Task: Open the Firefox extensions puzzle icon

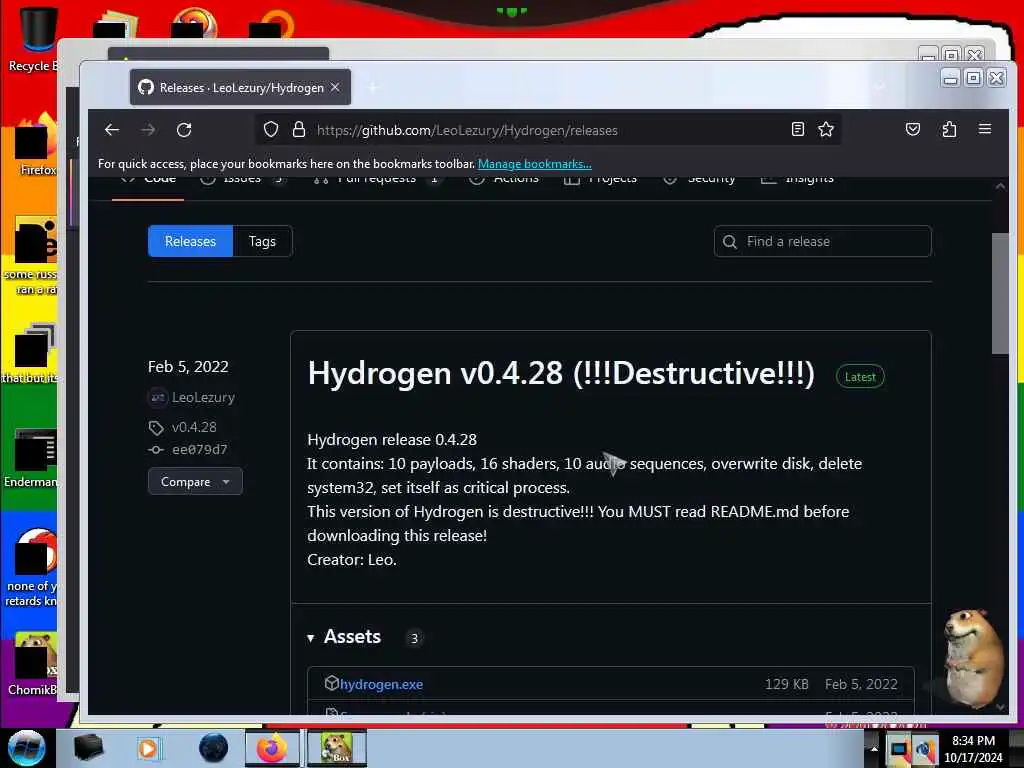Action: coord(949,129)
